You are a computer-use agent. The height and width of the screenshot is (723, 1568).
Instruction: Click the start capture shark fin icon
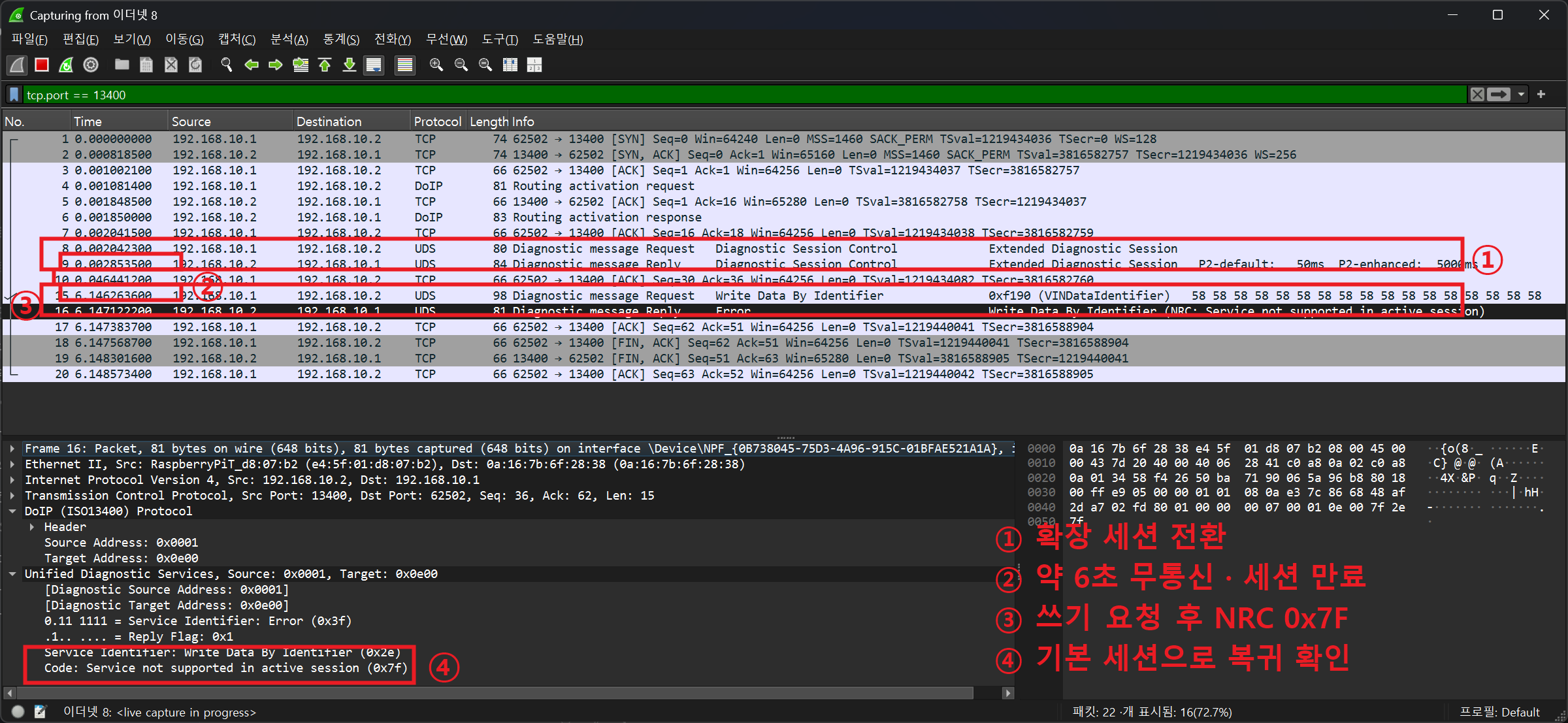pyautogui.click(x=17, y=65)
